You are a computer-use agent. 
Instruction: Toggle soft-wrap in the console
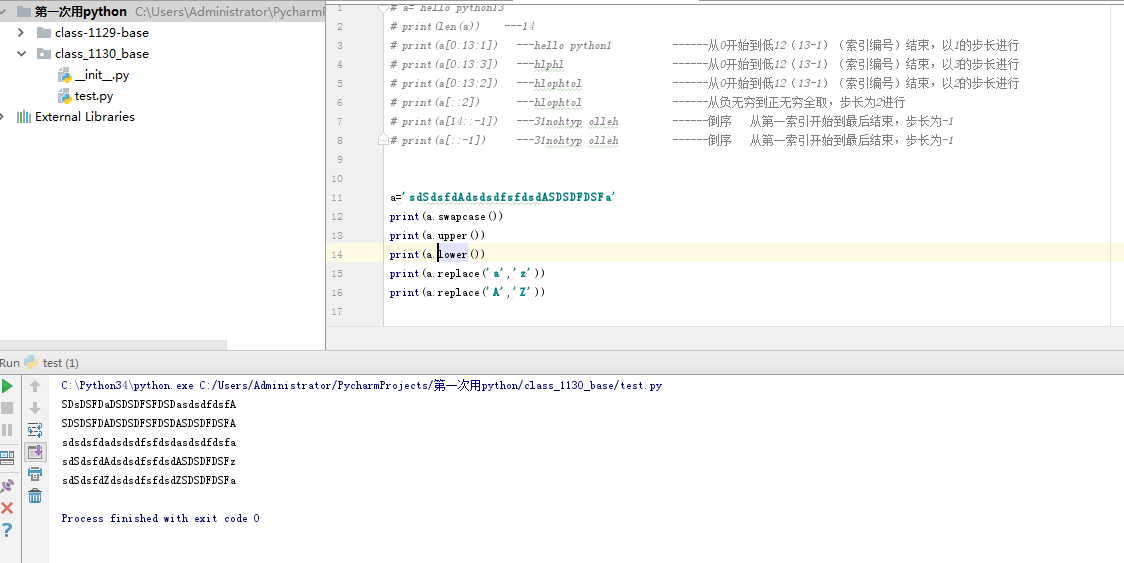[x=35, y=430]
